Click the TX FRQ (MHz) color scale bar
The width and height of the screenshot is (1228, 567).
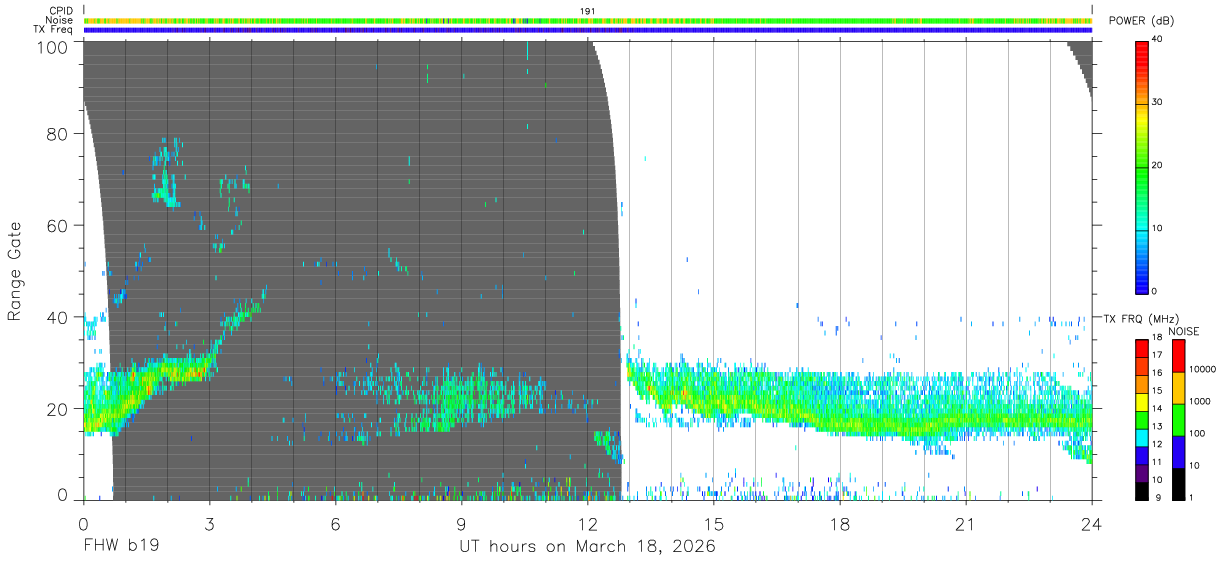click(x=1142, y=420)
